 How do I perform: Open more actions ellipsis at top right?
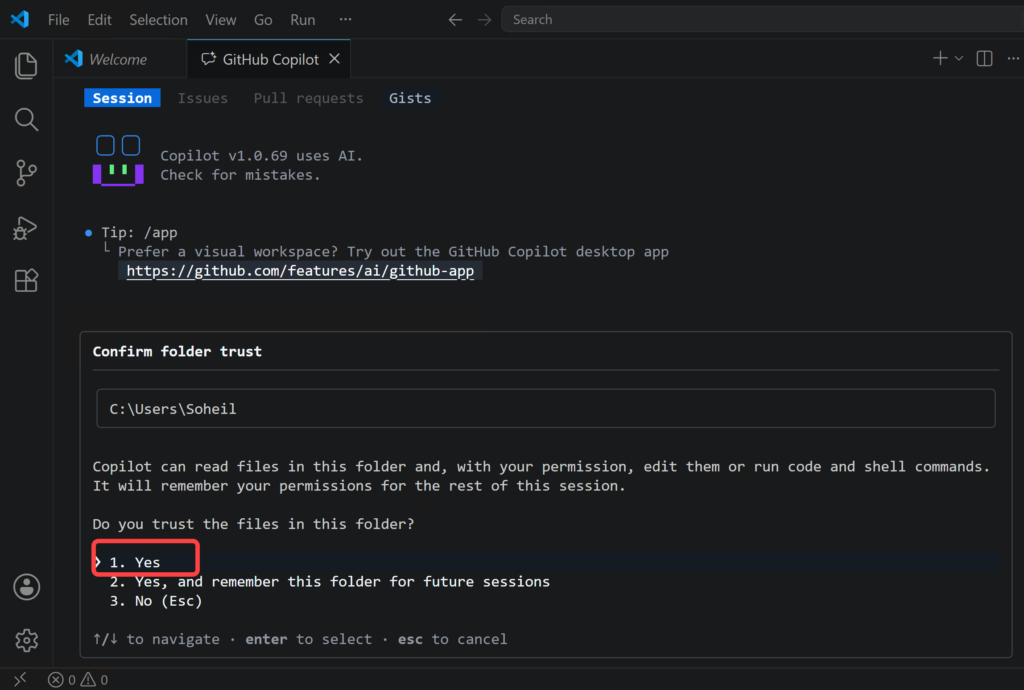[x=1013, y=58]
